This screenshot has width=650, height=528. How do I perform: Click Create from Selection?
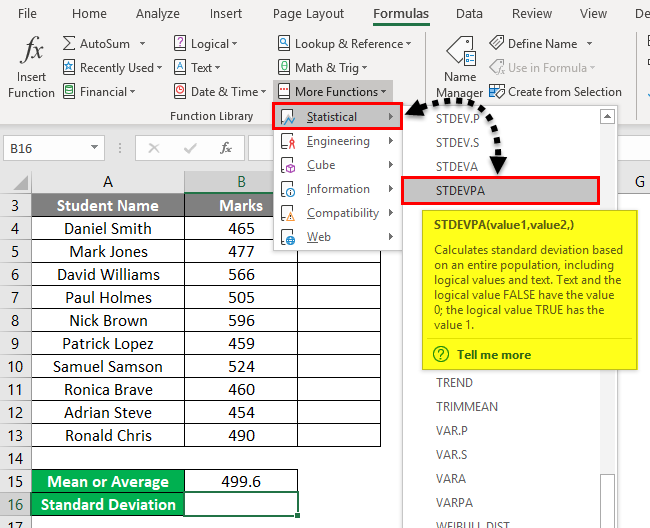(x=564, y=92)
